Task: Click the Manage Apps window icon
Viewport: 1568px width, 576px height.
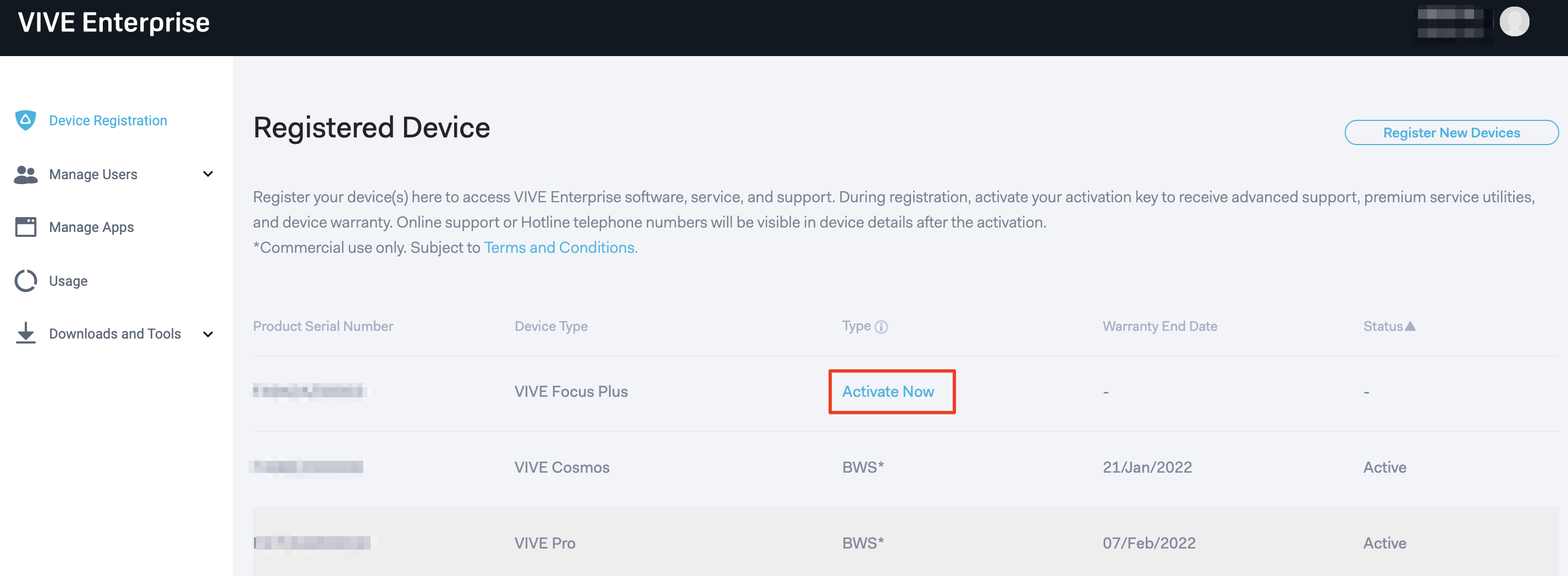Action: tap(25, 227)
